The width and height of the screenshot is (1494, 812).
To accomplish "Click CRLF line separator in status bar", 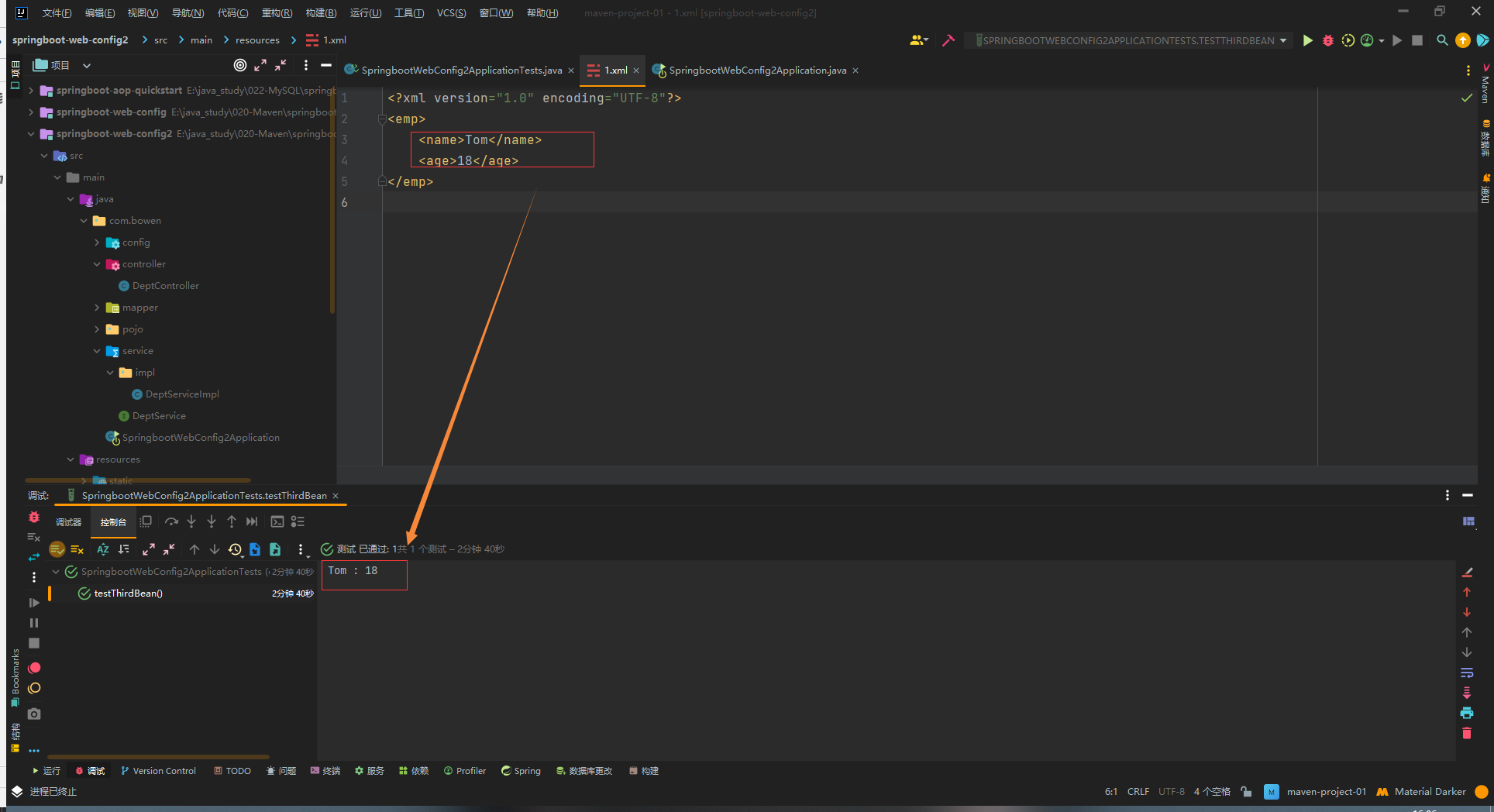I will (x=1138, y=792).
